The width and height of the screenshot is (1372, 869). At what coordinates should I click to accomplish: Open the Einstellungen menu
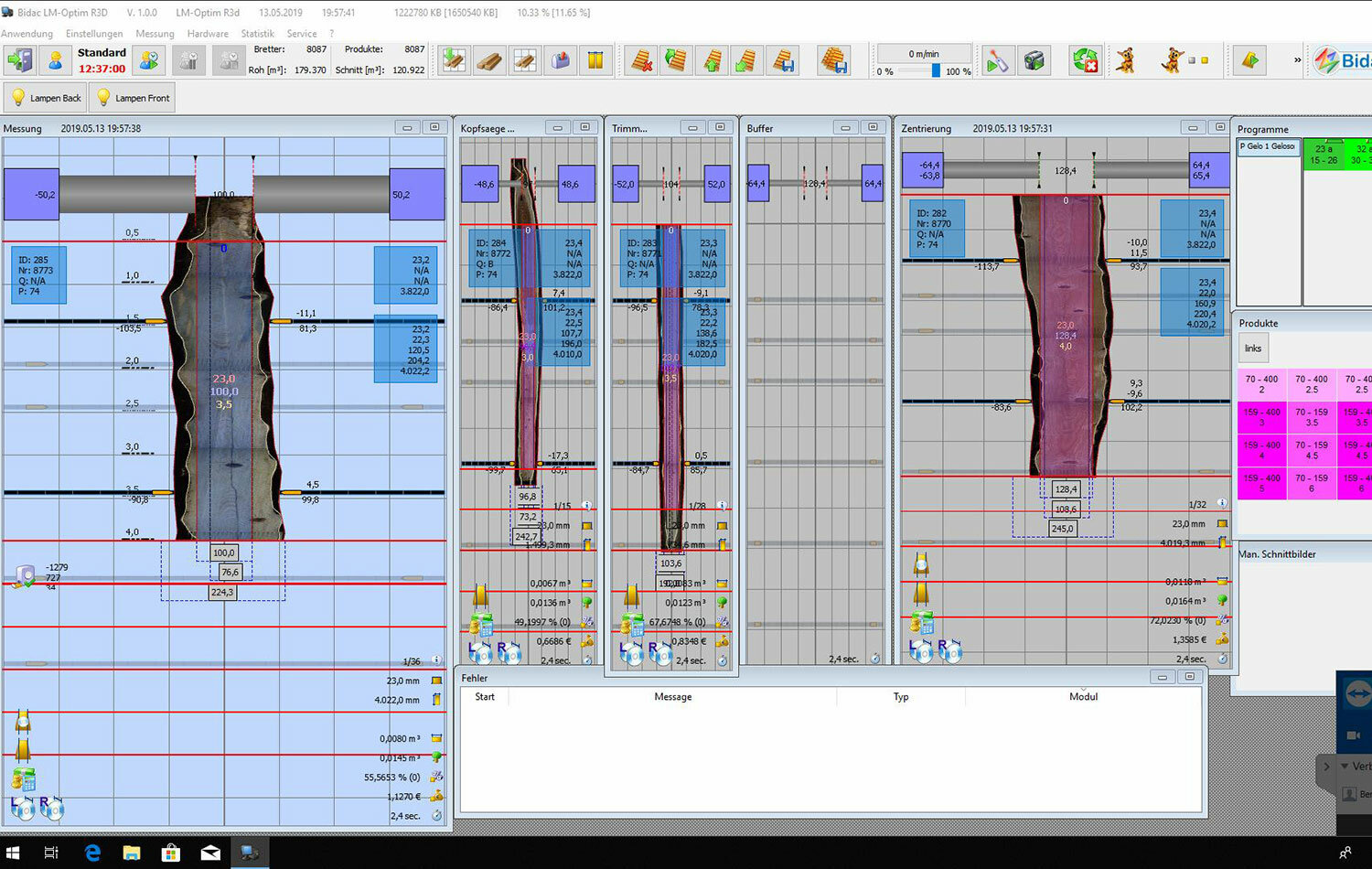[x=94, y=34]
